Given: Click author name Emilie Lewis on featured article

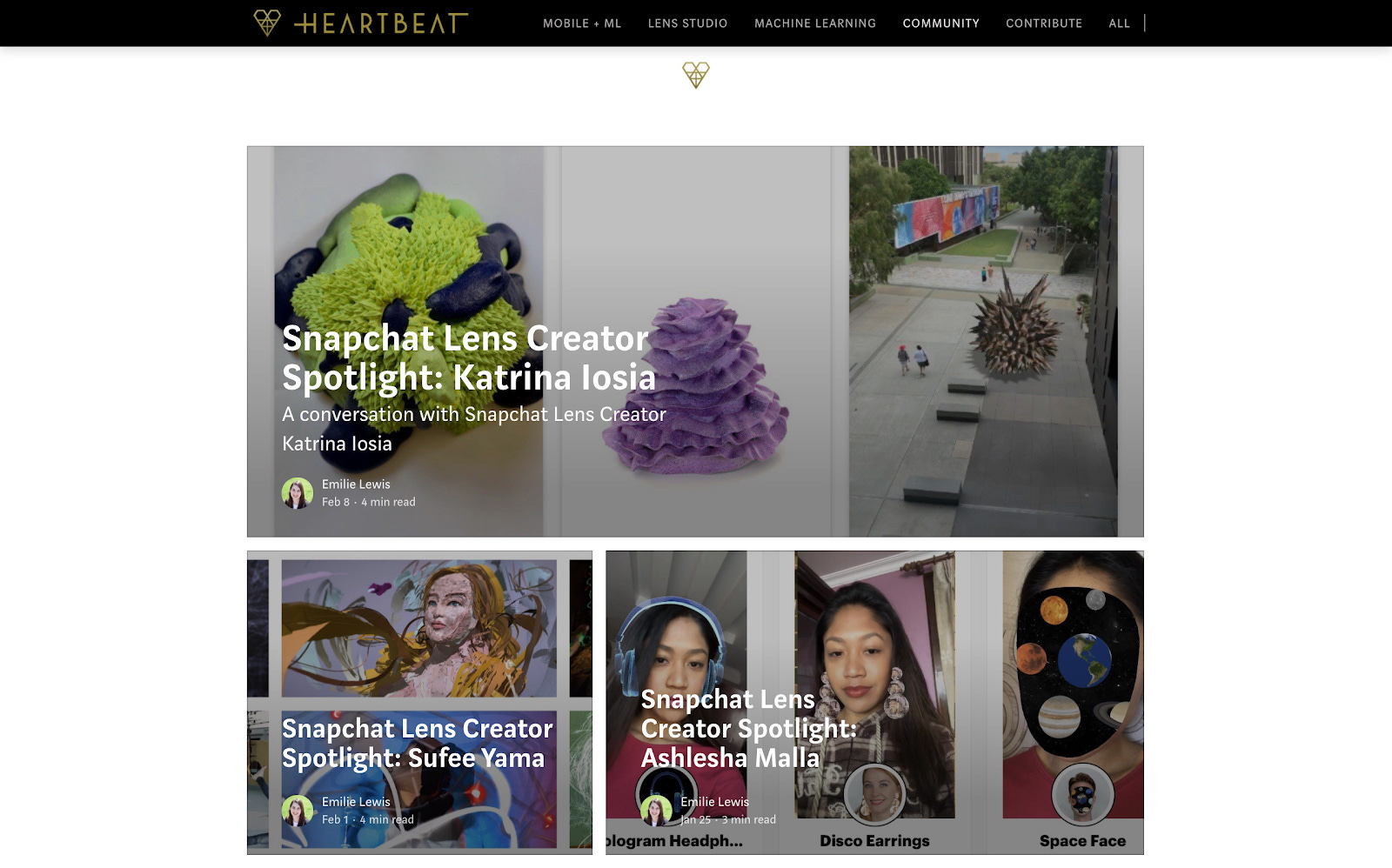Looking at the screenshot, I should tap(356, 484).
